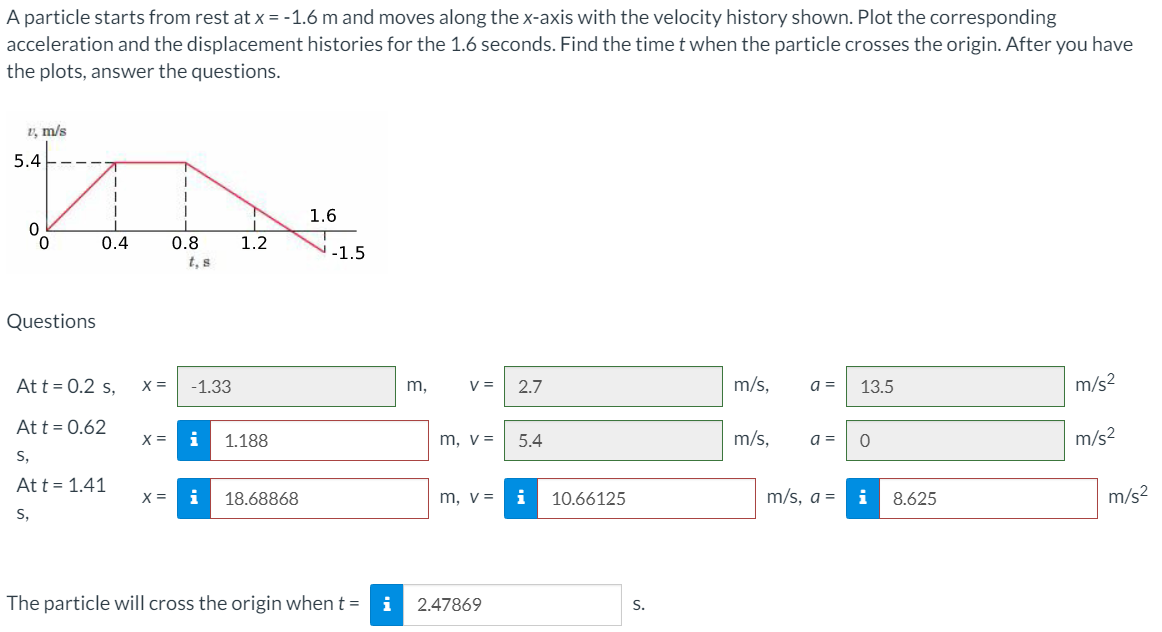Select the a answer field showing 13.5
The image size is (1162, 632).
coord(955,387)
